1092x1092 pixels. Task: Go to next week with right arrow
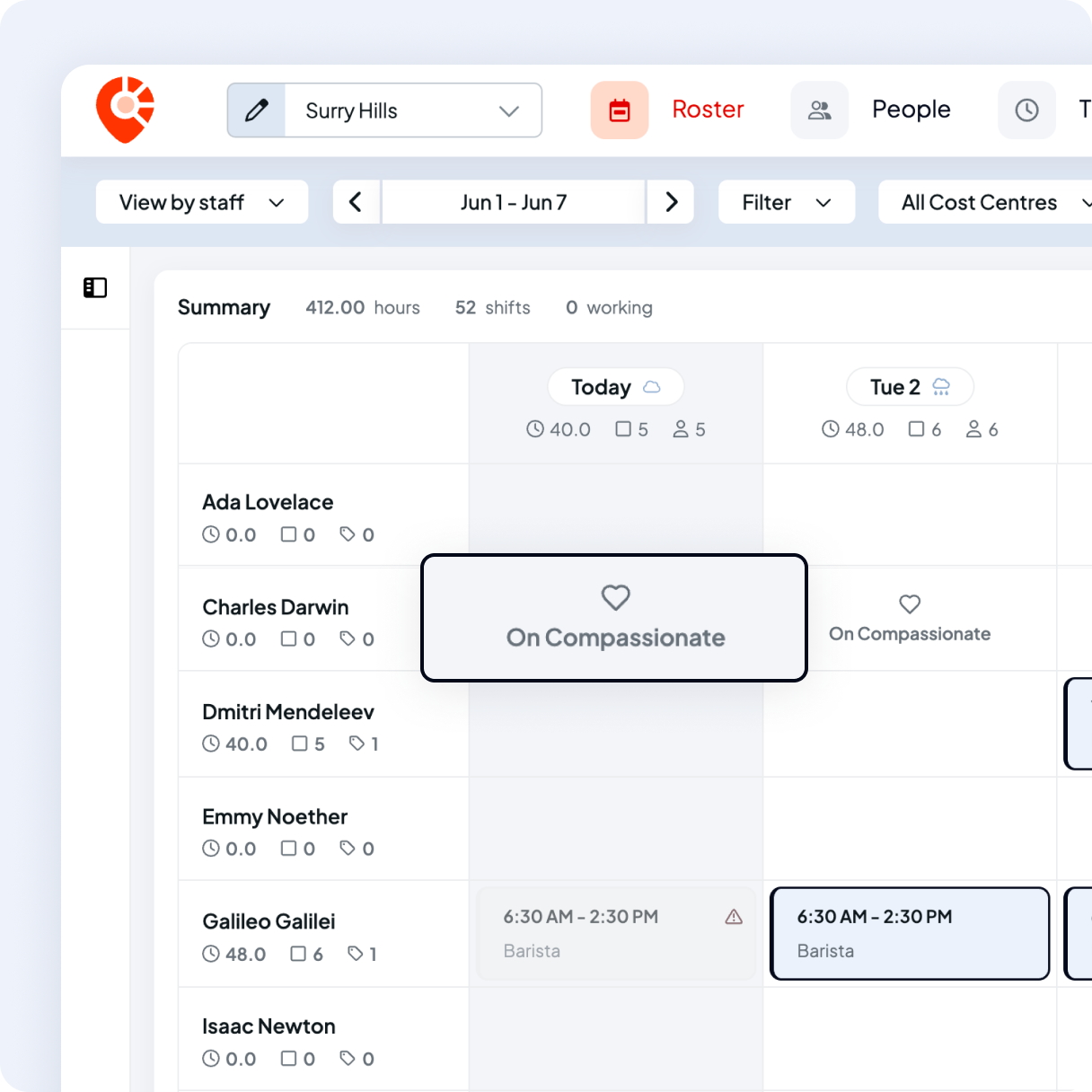coord(671,202)
